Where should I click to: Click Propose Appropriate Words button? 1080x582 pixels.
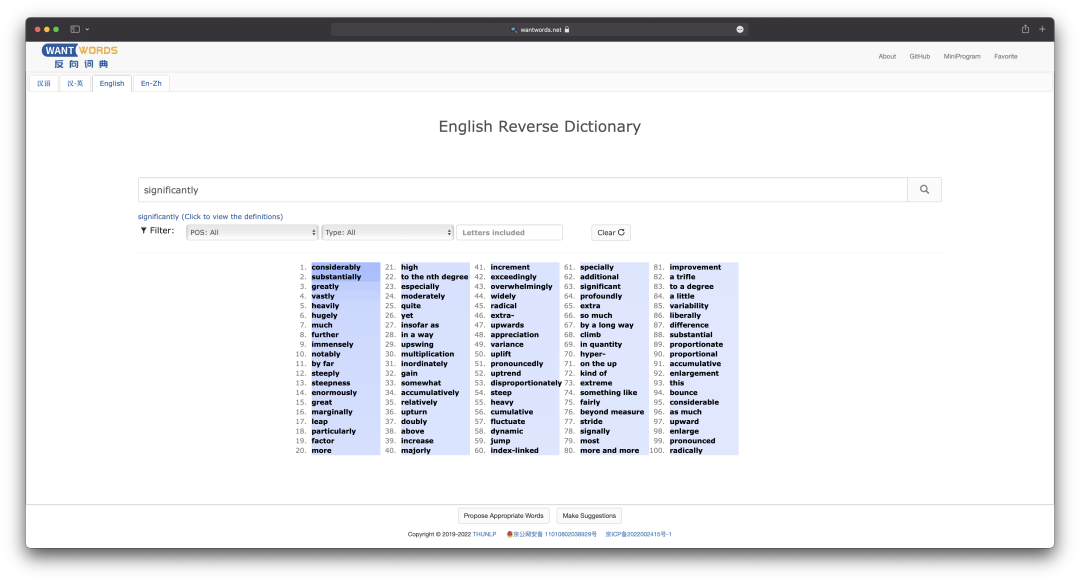503,516
